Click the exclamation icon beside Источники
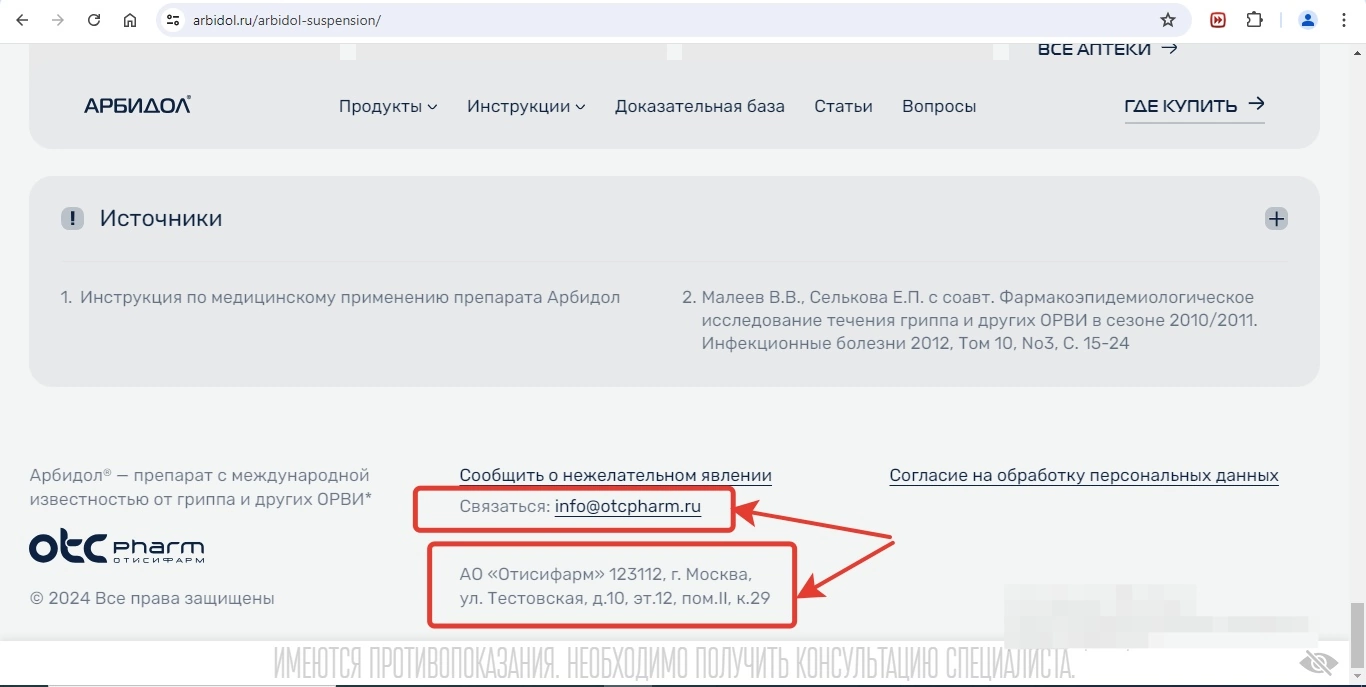This screenshot has width=1366, height=687. tap(72, 218)
